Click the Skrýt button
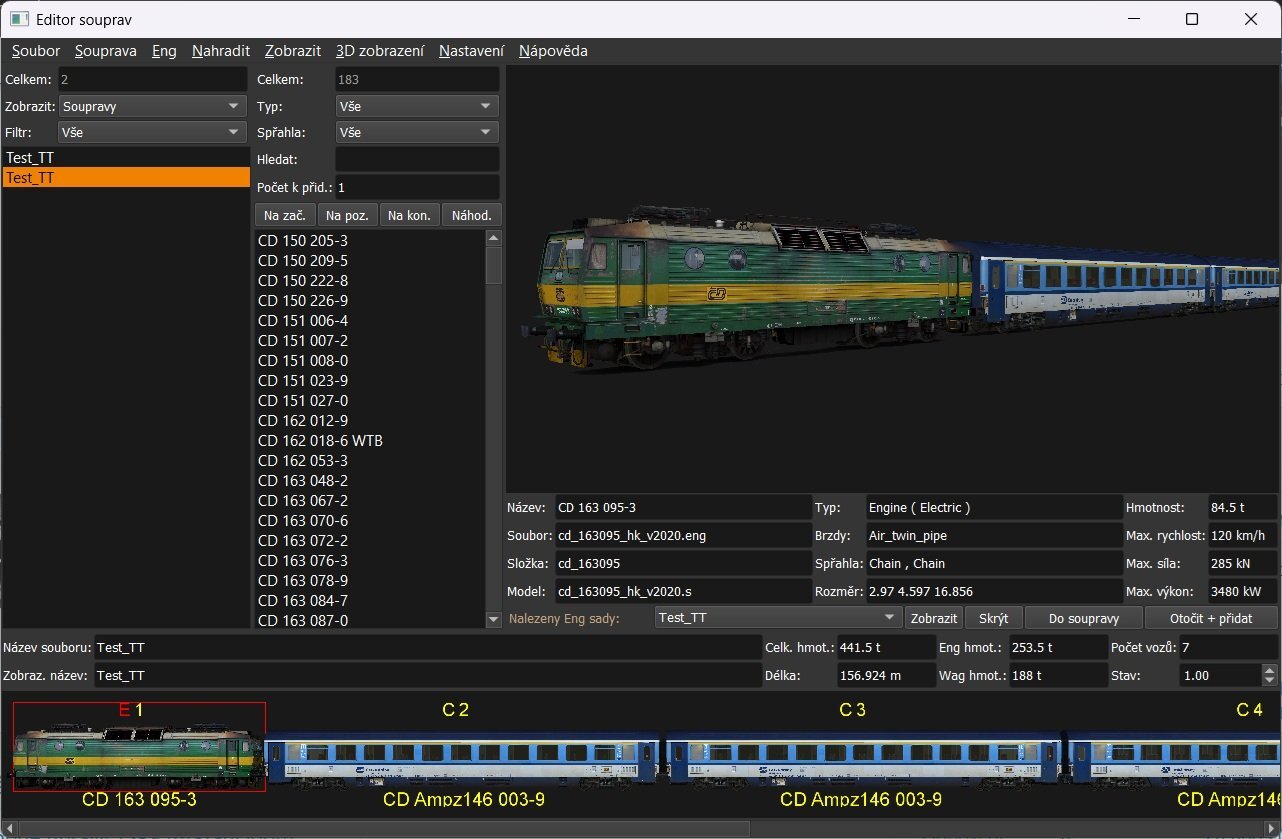The height and width of the screenshot is (839, 1282). click(993, 618)
